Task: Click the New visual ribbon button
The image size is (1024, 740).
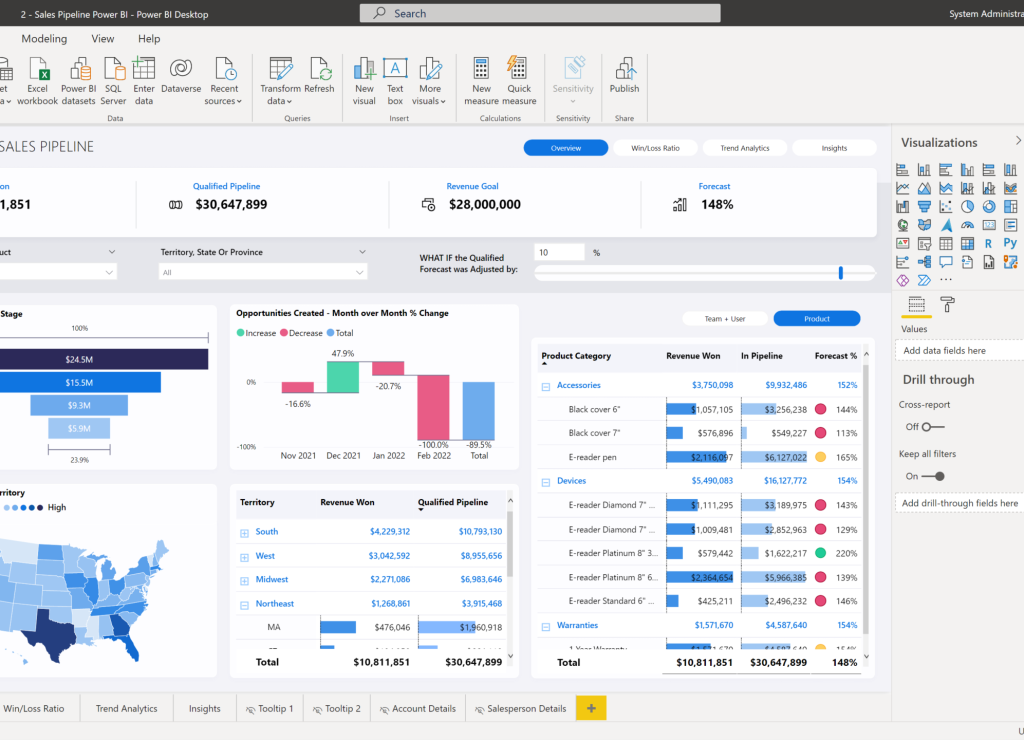Action: pyautogui.click(x=364, y=81)
